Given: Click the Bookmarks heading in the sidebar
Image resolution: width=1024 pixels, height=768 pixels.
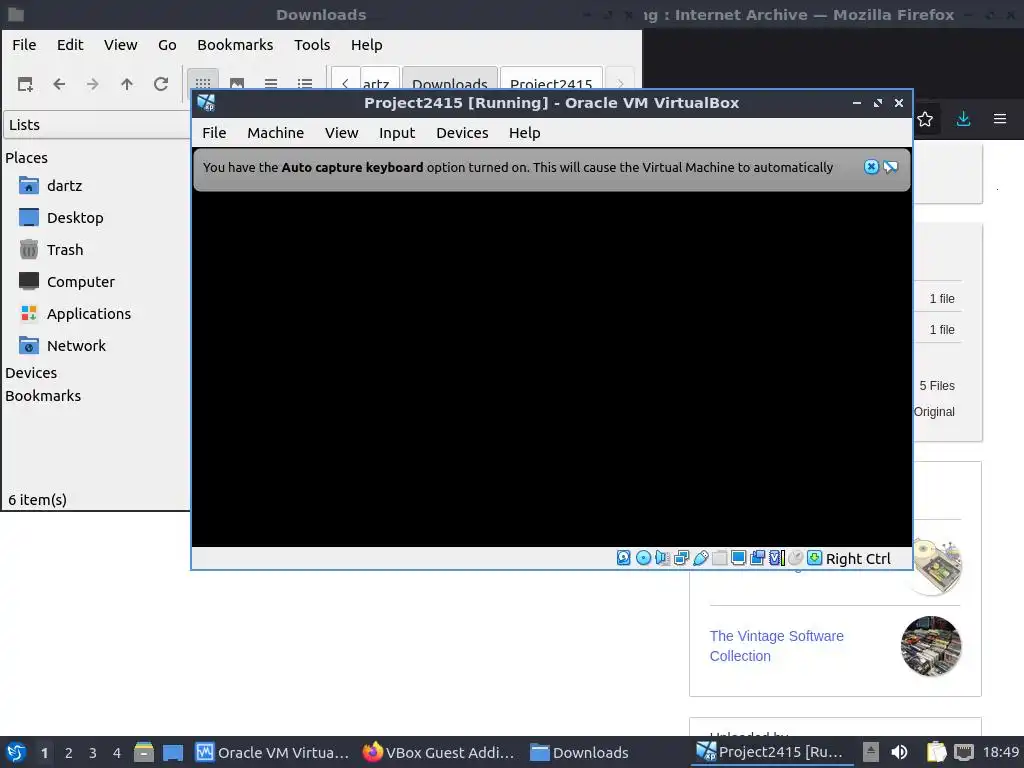Looking at the screenshot, I should tap(43, 396).
